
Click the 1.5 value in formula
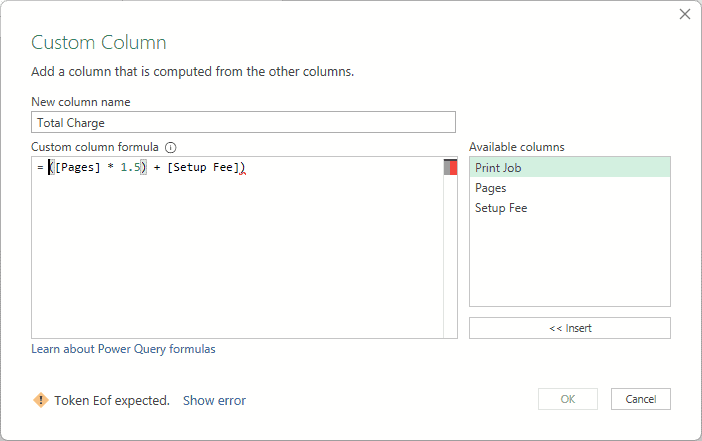point(130,167)
